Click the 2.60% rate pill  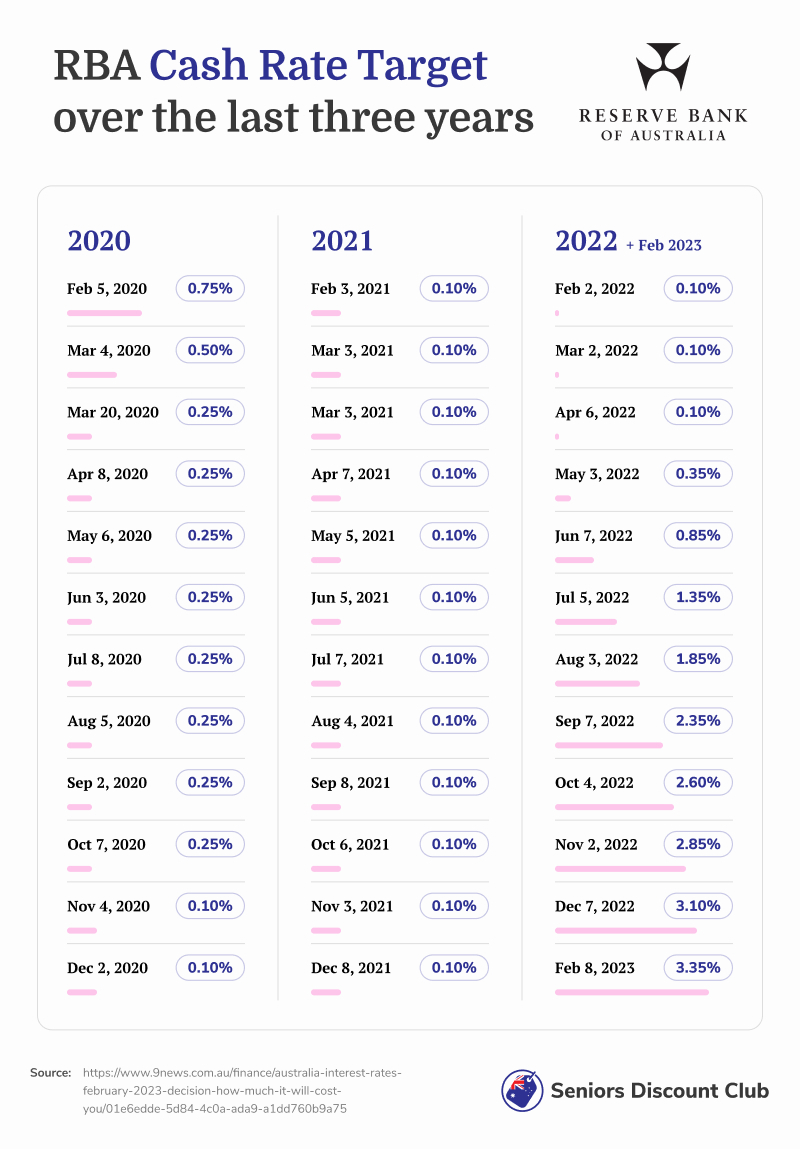(x=698, y=783)
